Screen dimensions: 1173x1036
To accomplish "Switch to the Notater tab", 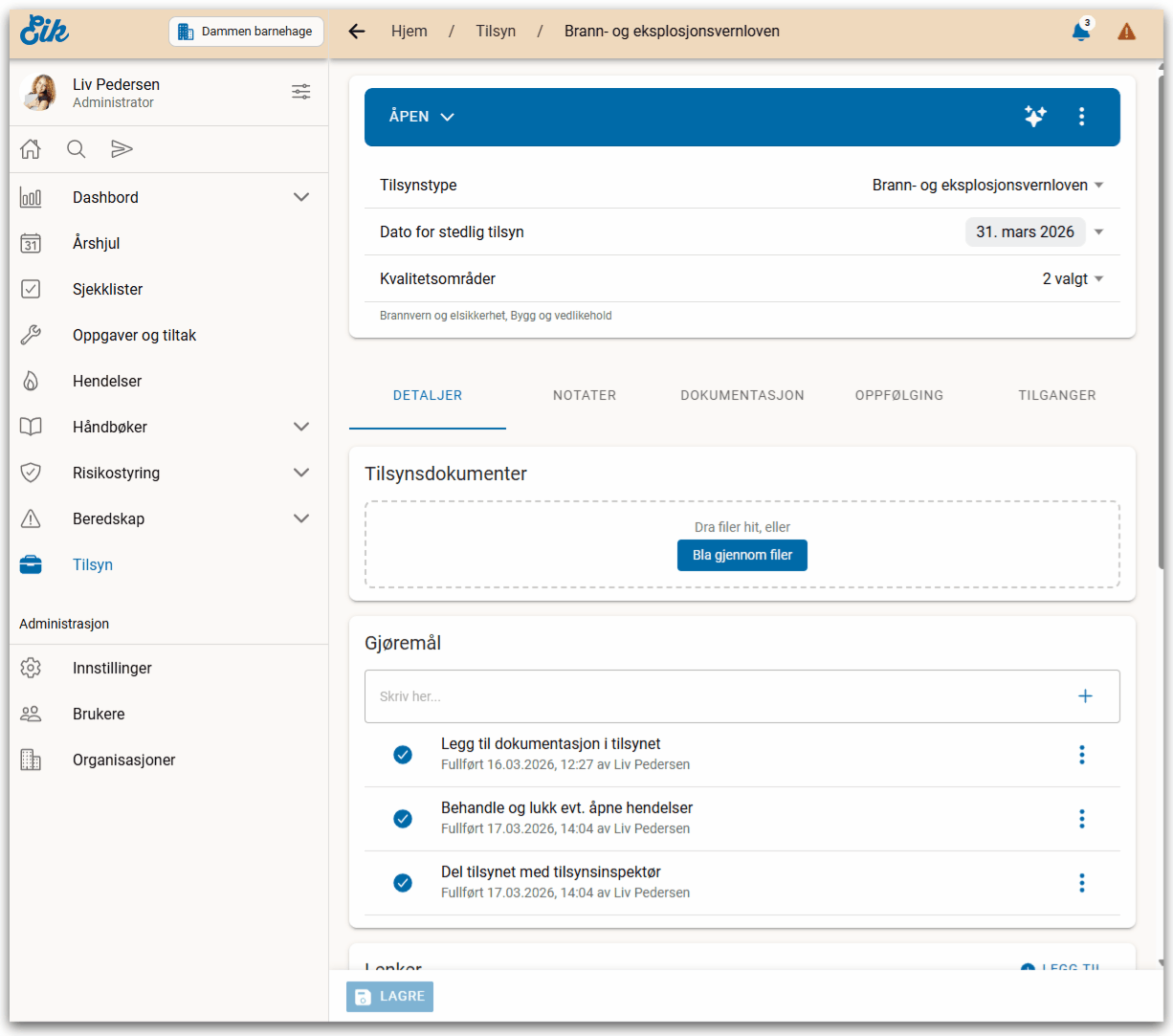I will pyautogui.click(x=585, y=395).
